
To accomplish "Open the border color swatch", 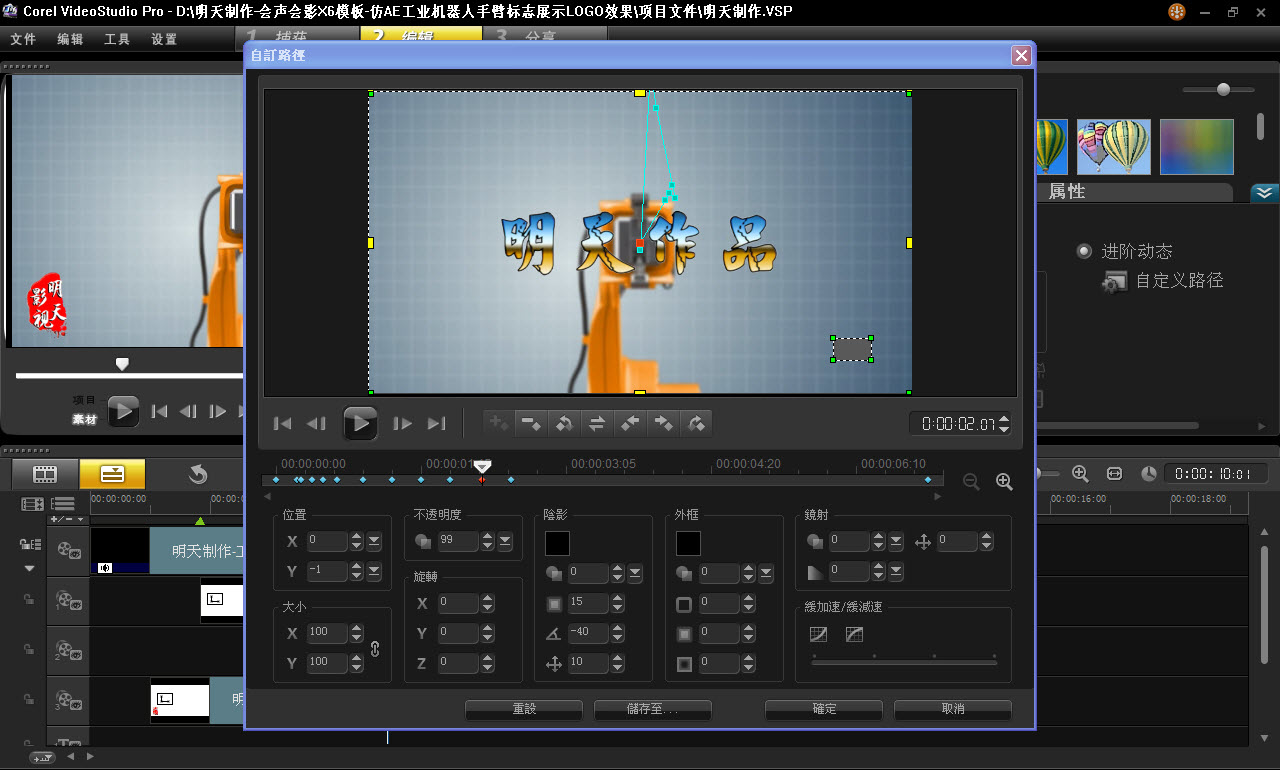I will click(x=688, y=543).
